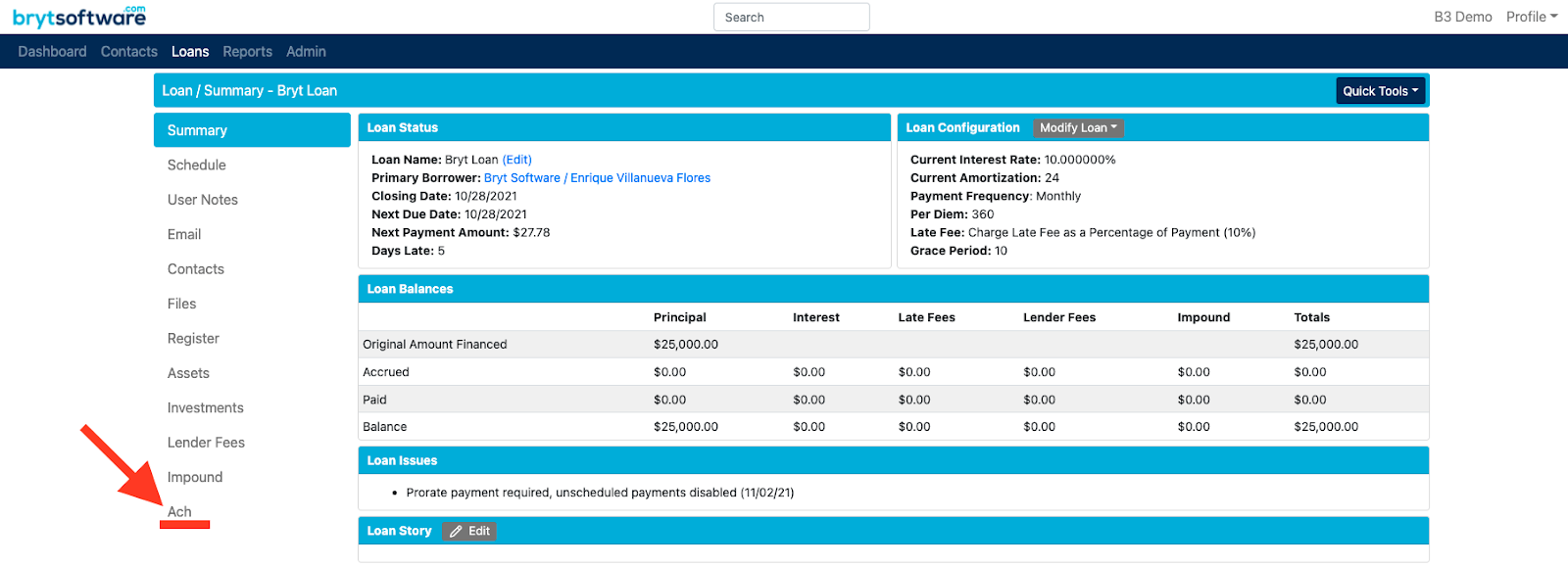This screenshot has width=1568, height=567.
Task: Open the Investments sidebar section
Action: coord(206,408)
